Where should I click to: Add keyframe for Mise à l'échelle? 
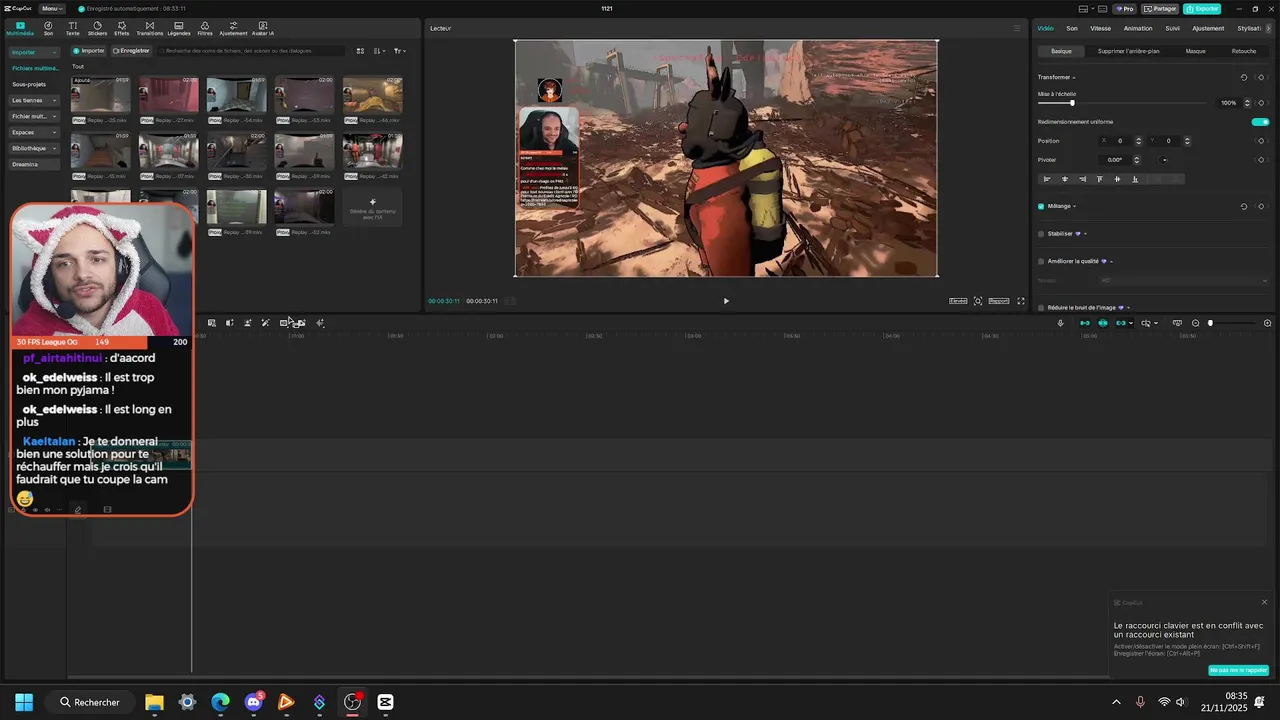1261,103
